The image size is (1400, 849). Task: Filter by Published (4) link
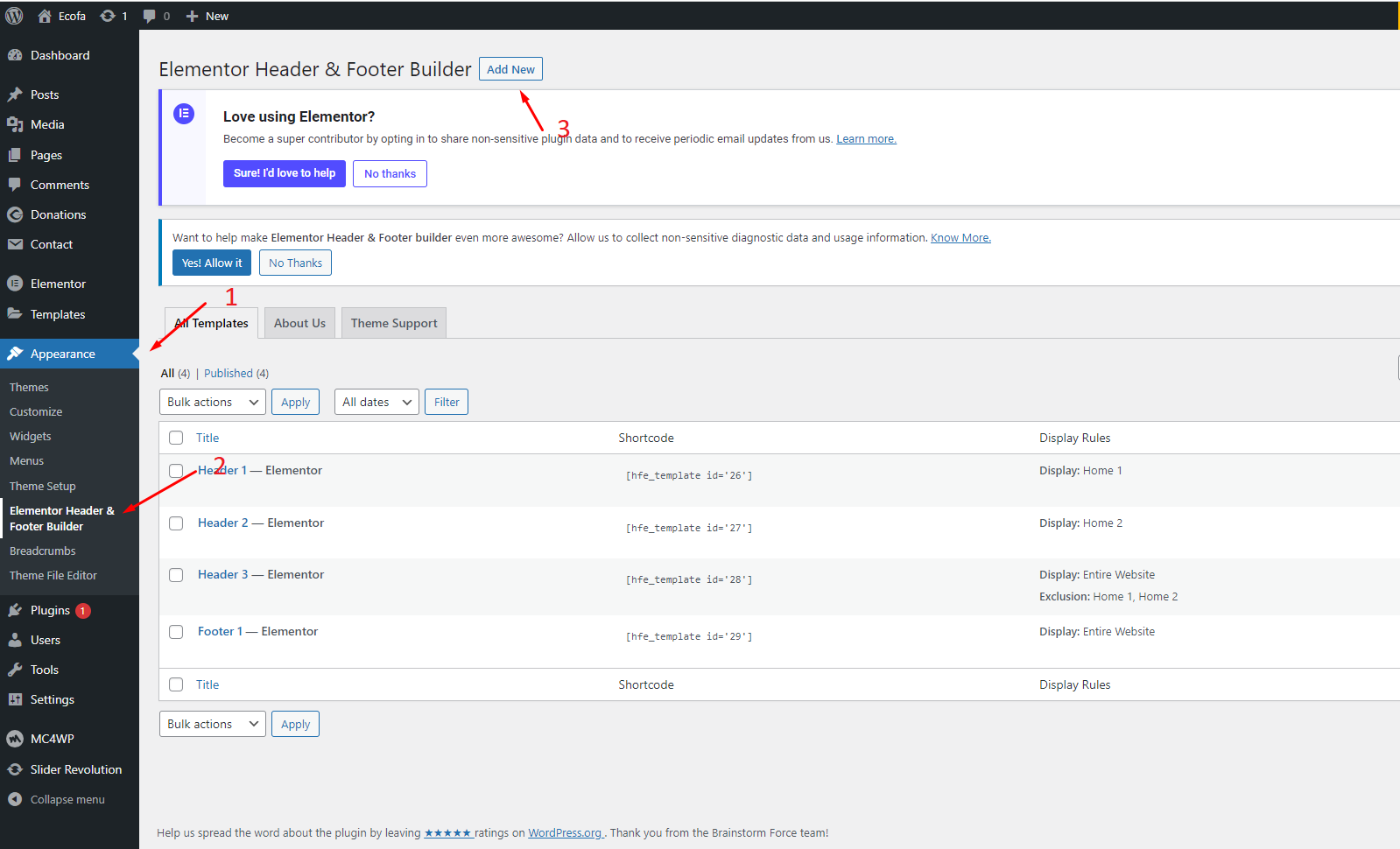[x=236, y=373]
